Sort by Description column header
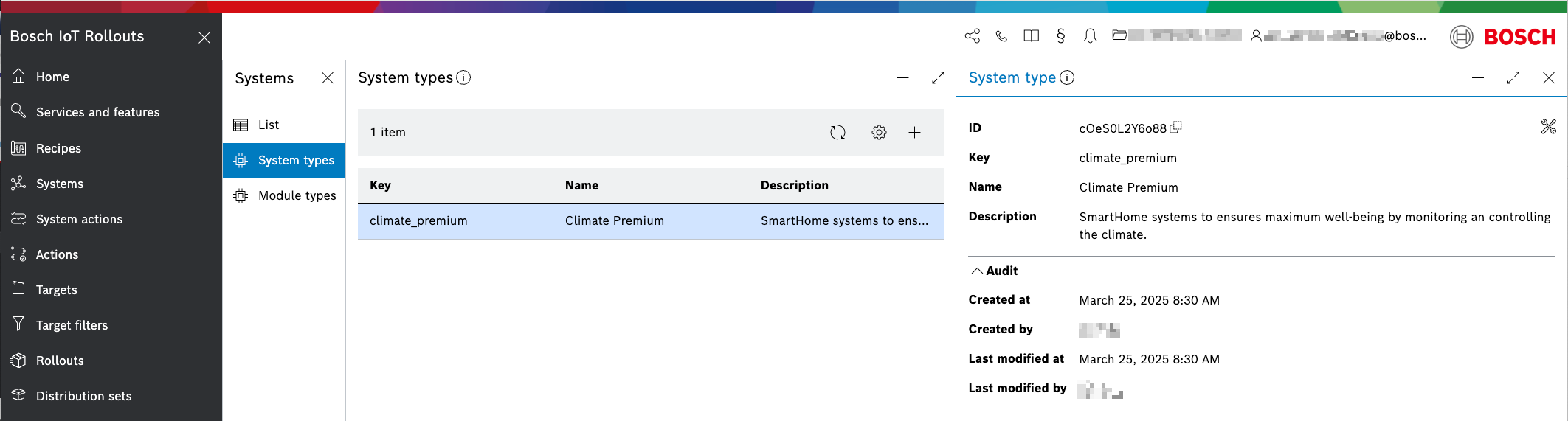Image resolution: width=1568 pixels, height=421 pixels. tap(794, 186)
